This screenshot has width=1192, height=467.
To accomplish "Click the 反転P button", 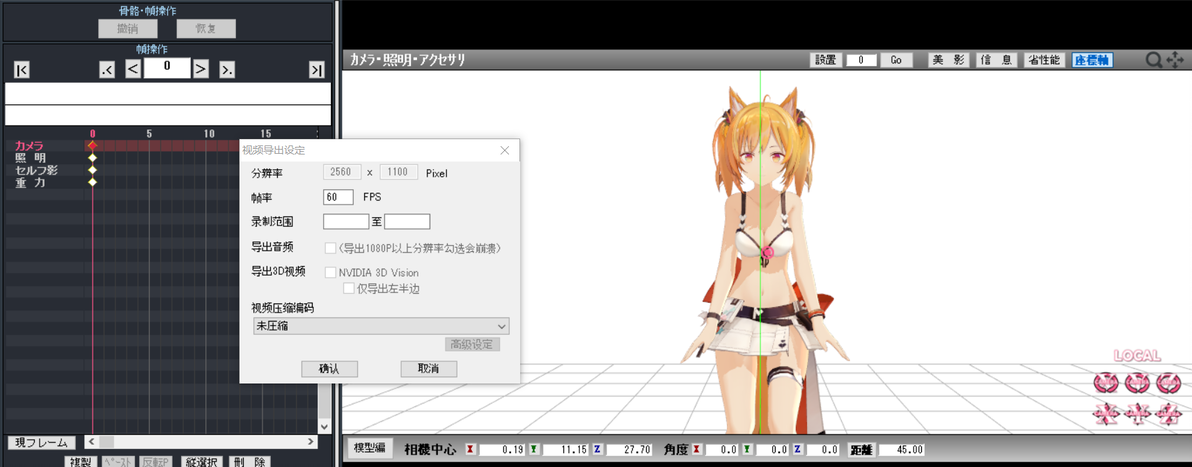I will [x=157, y=461].
